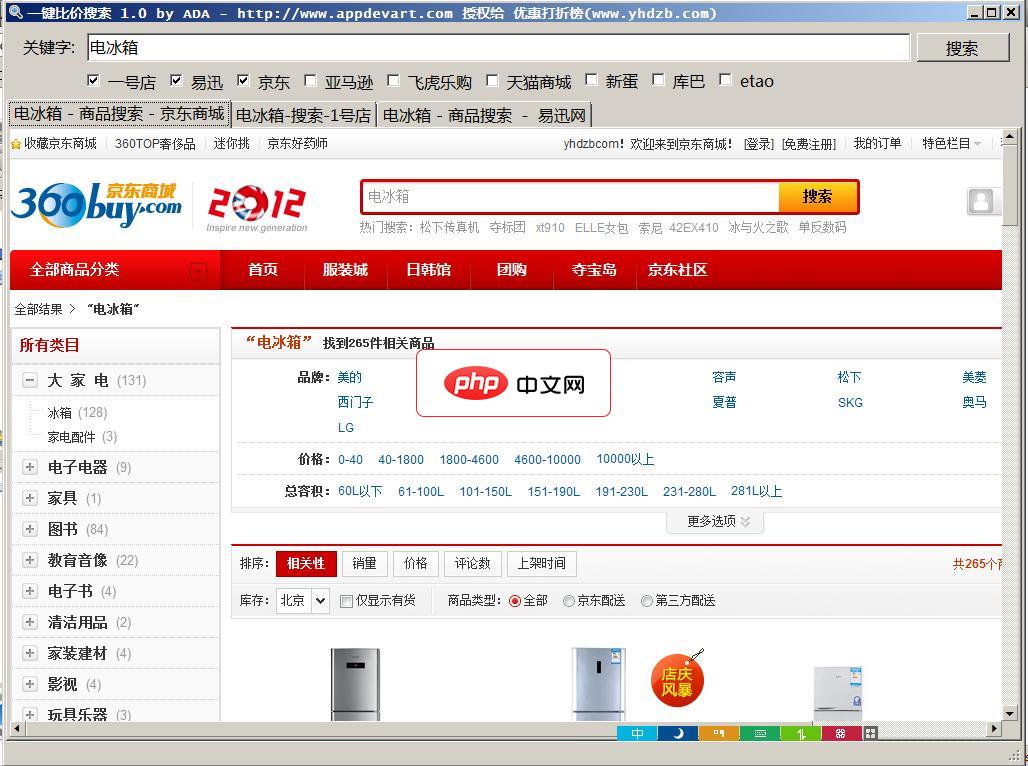
Task: Enable the 亚马逊 checkbox
Action: [310, 81]
